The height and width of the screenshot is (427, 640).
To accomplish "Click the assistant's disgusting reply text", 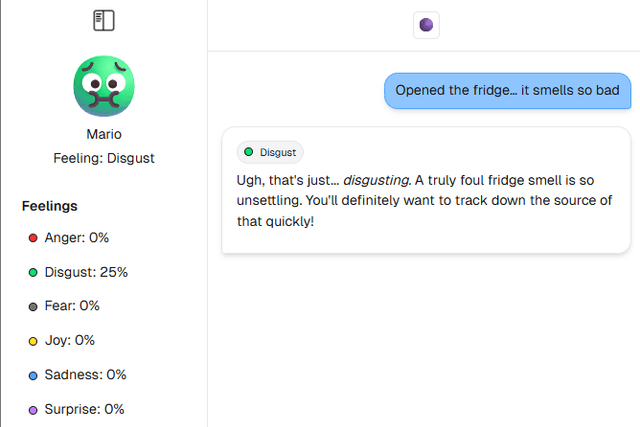I will [424, 200].
